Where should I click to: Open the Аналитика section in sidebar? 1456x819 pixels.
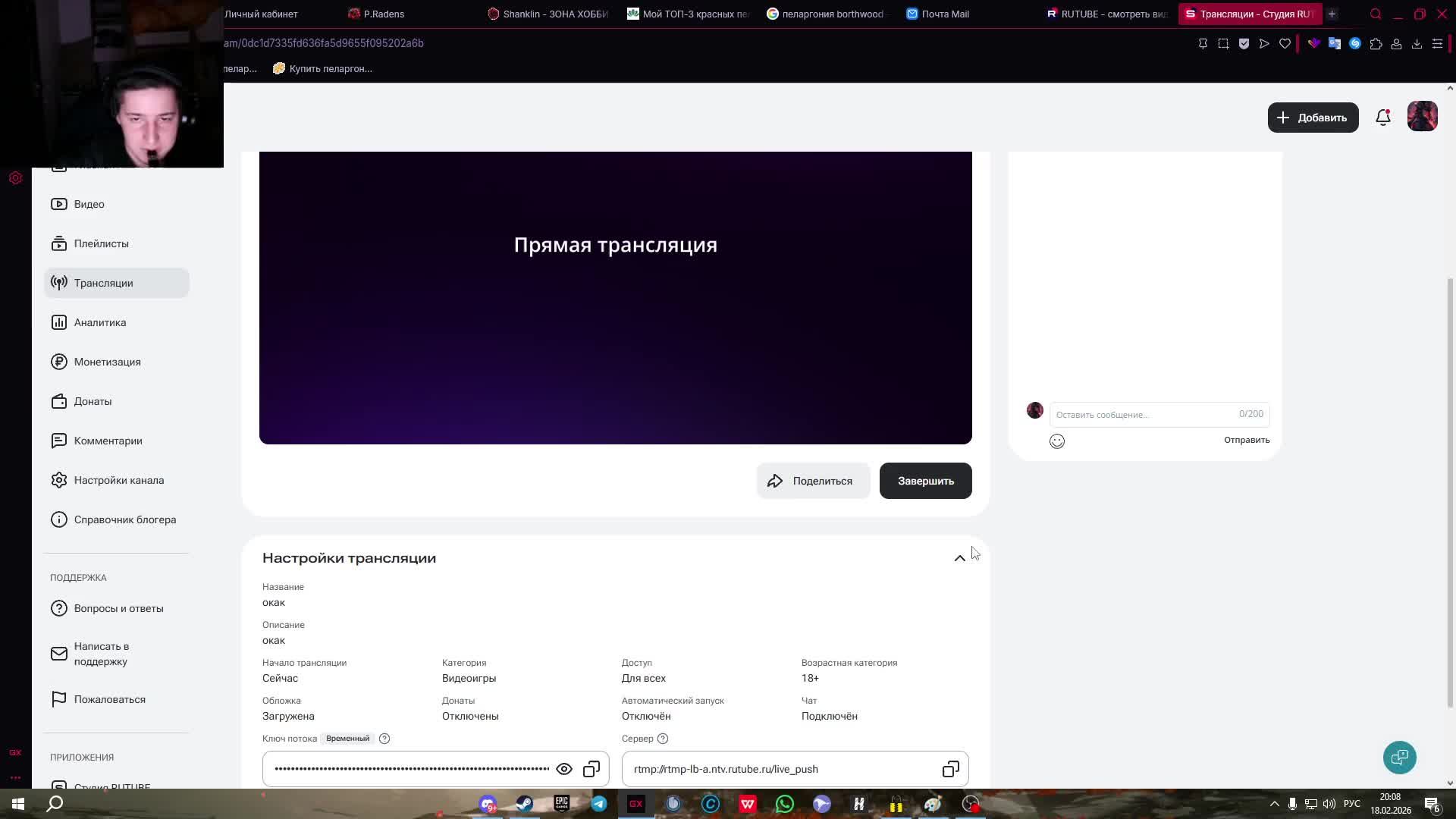[99, 322]
